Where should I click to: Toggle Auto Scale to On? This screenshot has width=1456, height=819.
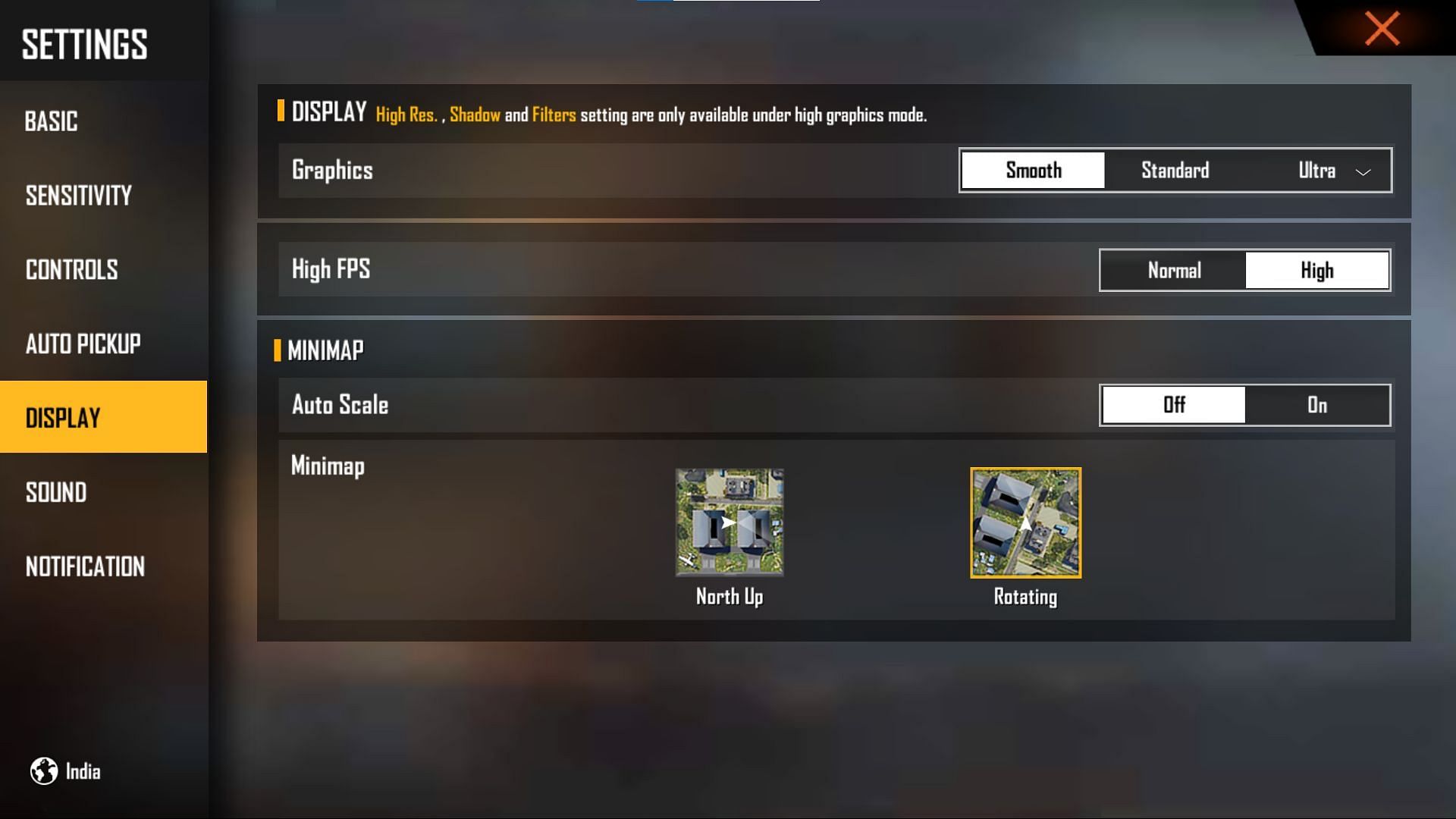1318,405
